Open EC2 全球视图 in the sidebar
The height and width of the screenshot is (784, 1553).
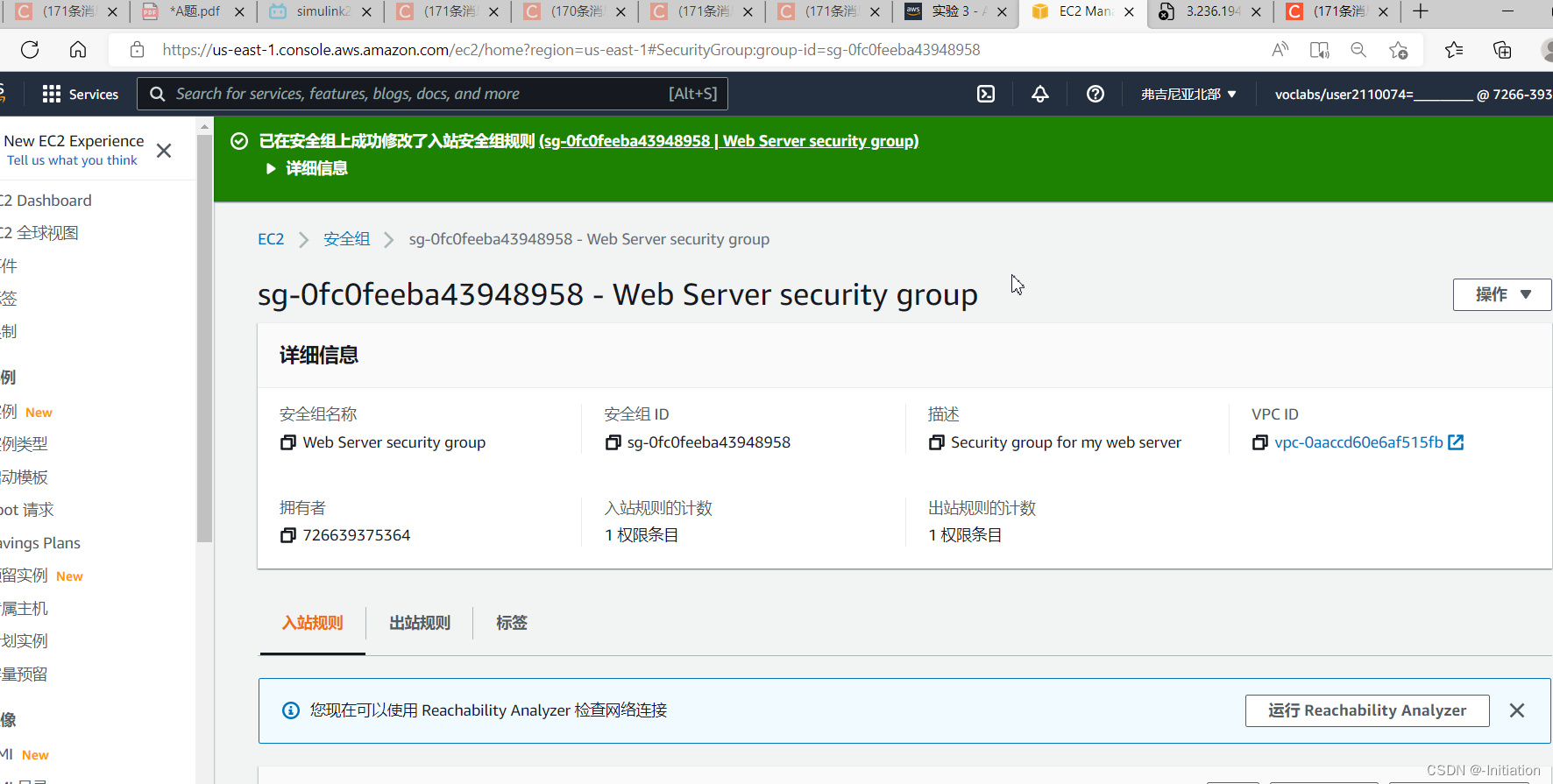(x=39, y=233)
